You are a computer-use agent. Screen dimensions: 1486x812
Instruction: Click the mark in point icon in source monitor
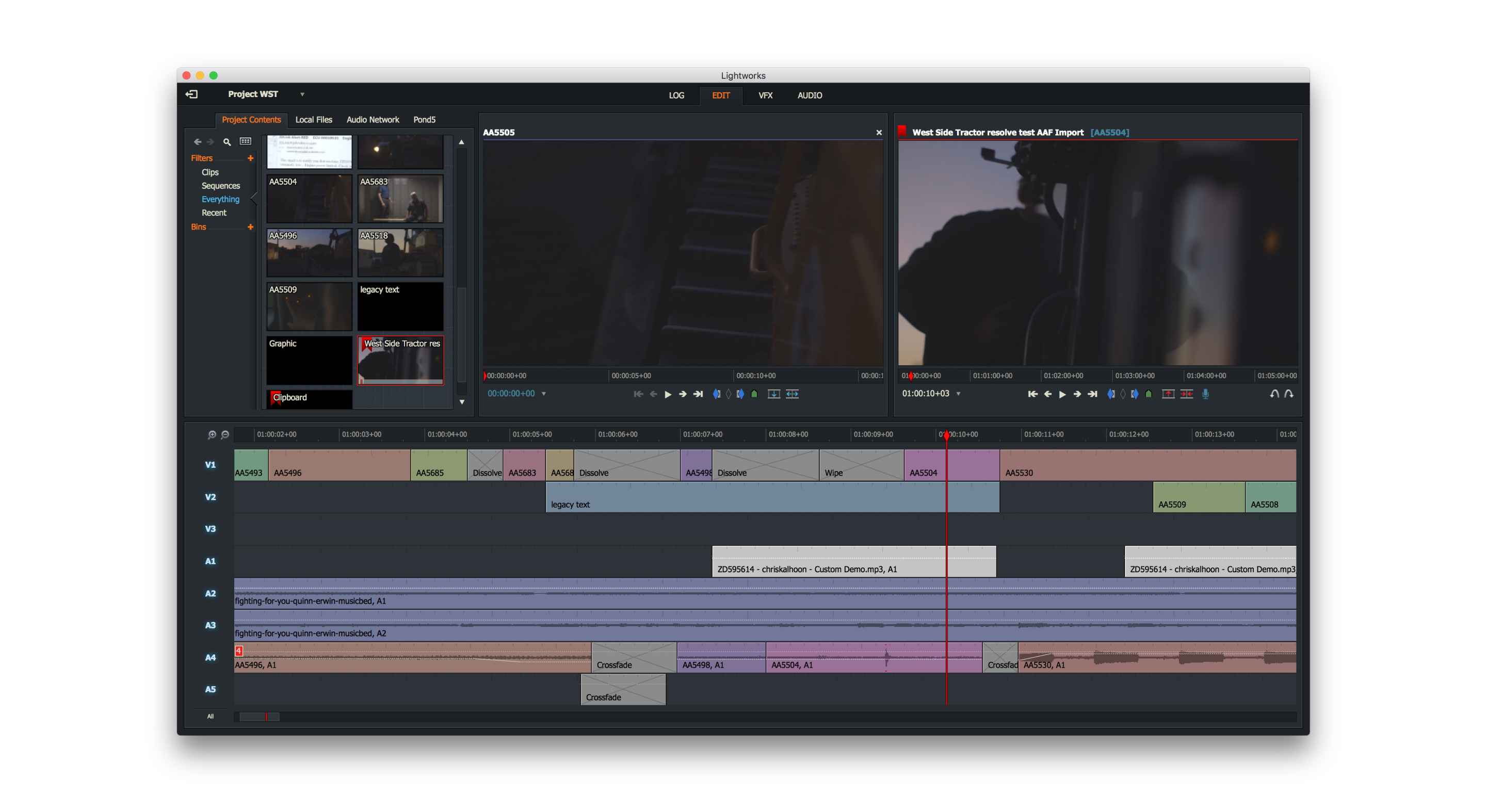(717, 393)
